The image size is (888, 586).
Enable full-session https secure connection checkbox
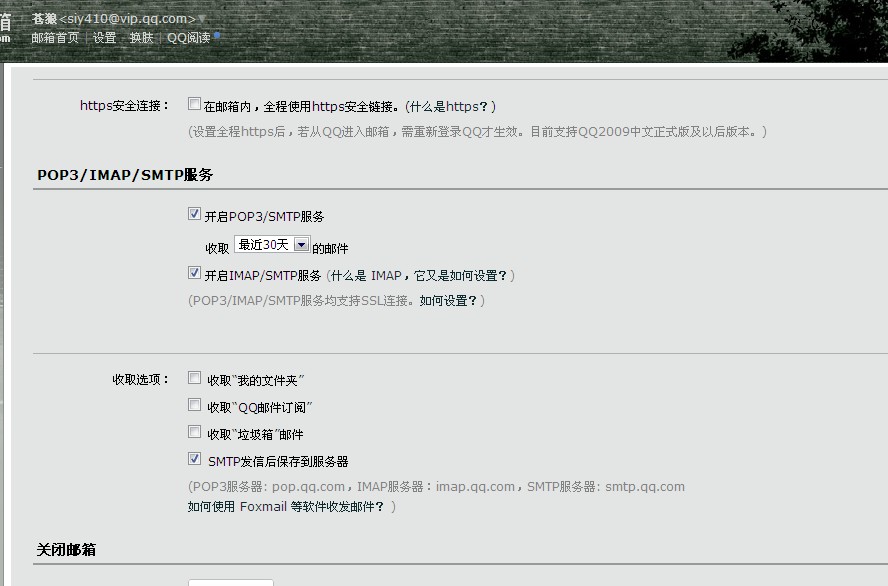tap(194, 104)
